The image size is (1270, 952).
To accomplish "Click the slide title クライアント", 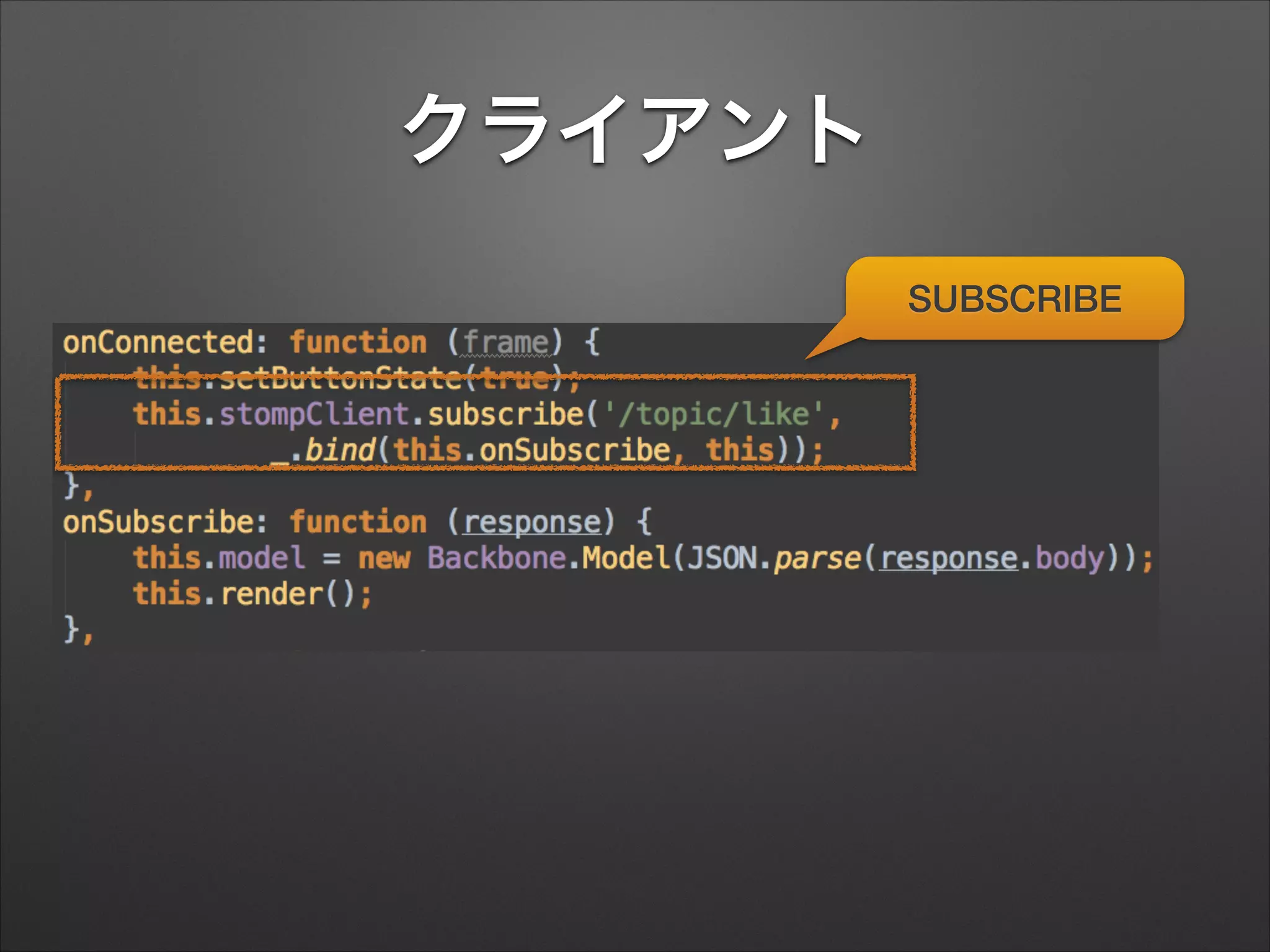I will [x=632, y=128].
